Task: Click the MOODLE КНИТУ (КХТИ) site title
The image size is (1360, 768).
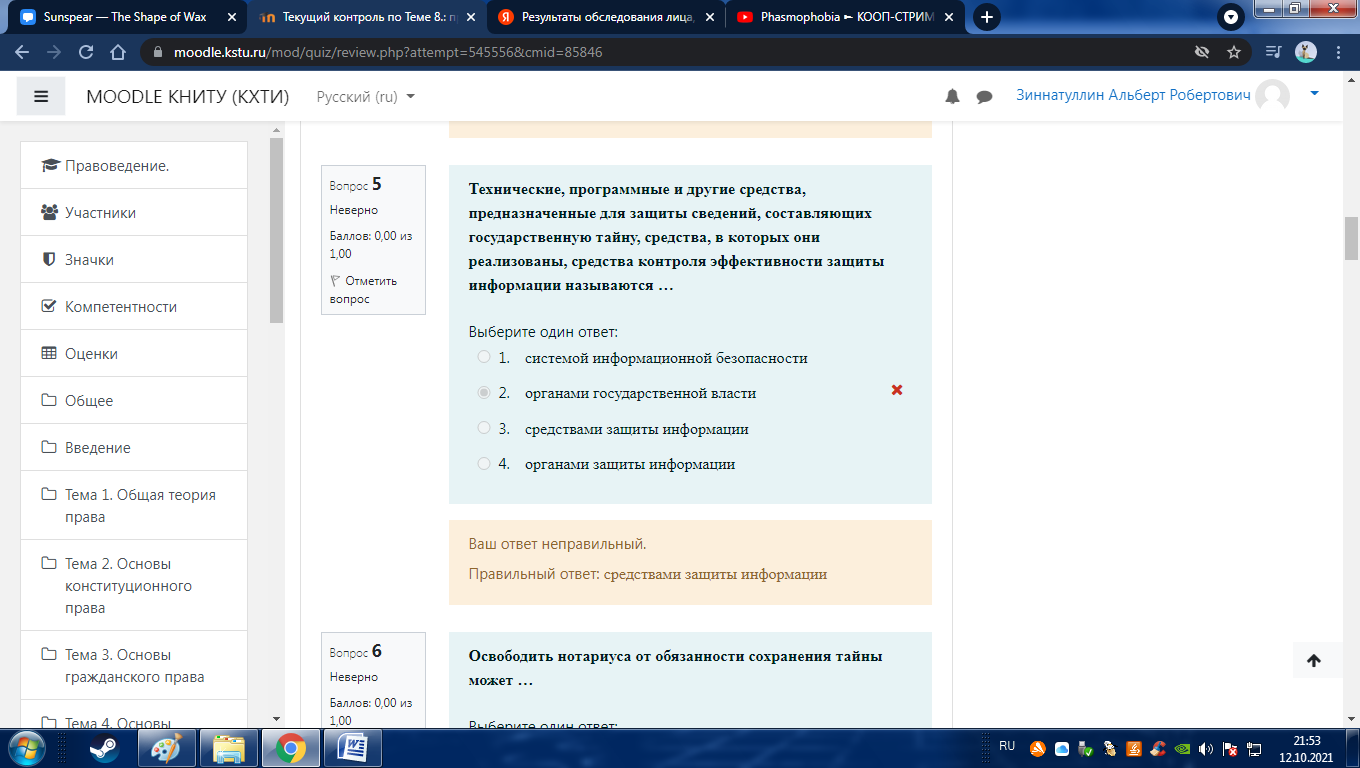Action: 188,97
